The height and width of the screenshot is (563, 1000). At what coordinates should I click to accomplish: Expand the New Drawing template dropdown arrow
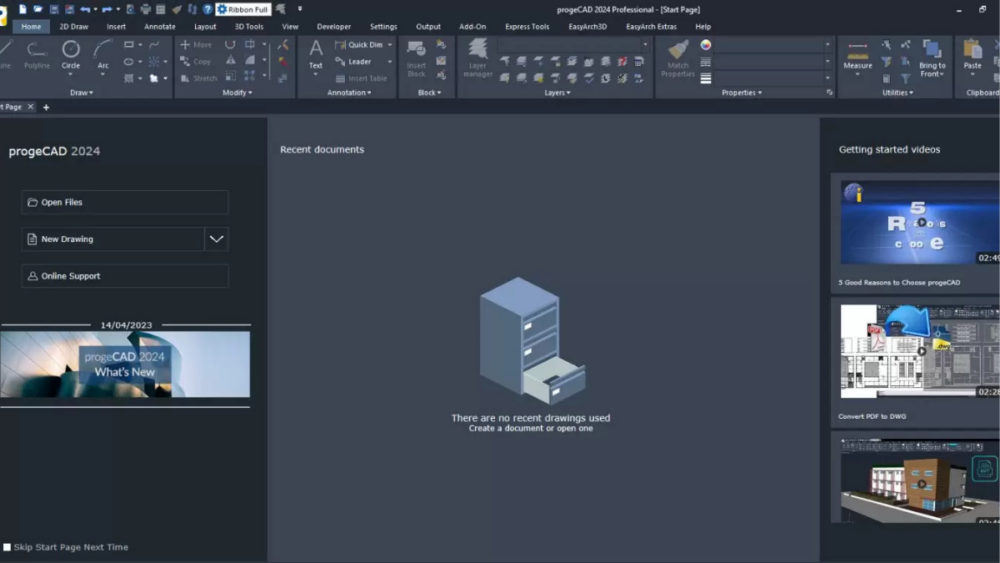[217, 239]
